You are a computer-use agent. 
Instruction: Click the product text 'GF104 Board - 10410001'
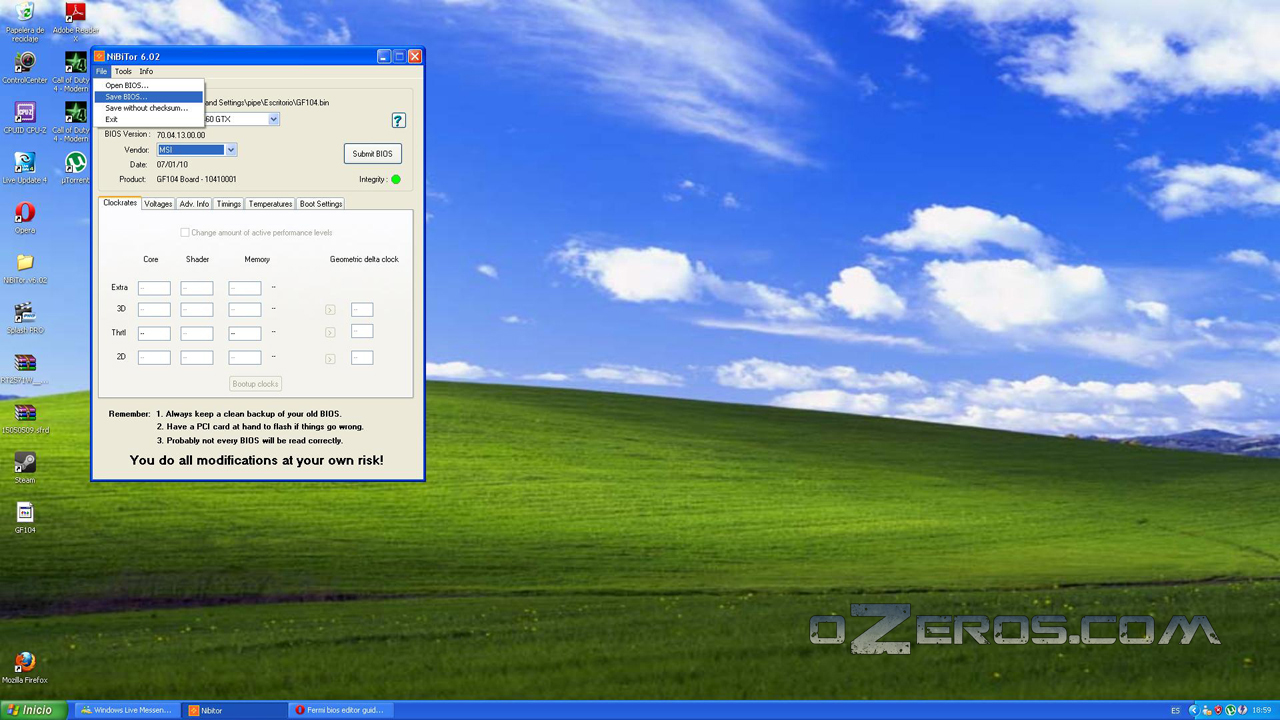pyautogui.click(x=196, y=180)
